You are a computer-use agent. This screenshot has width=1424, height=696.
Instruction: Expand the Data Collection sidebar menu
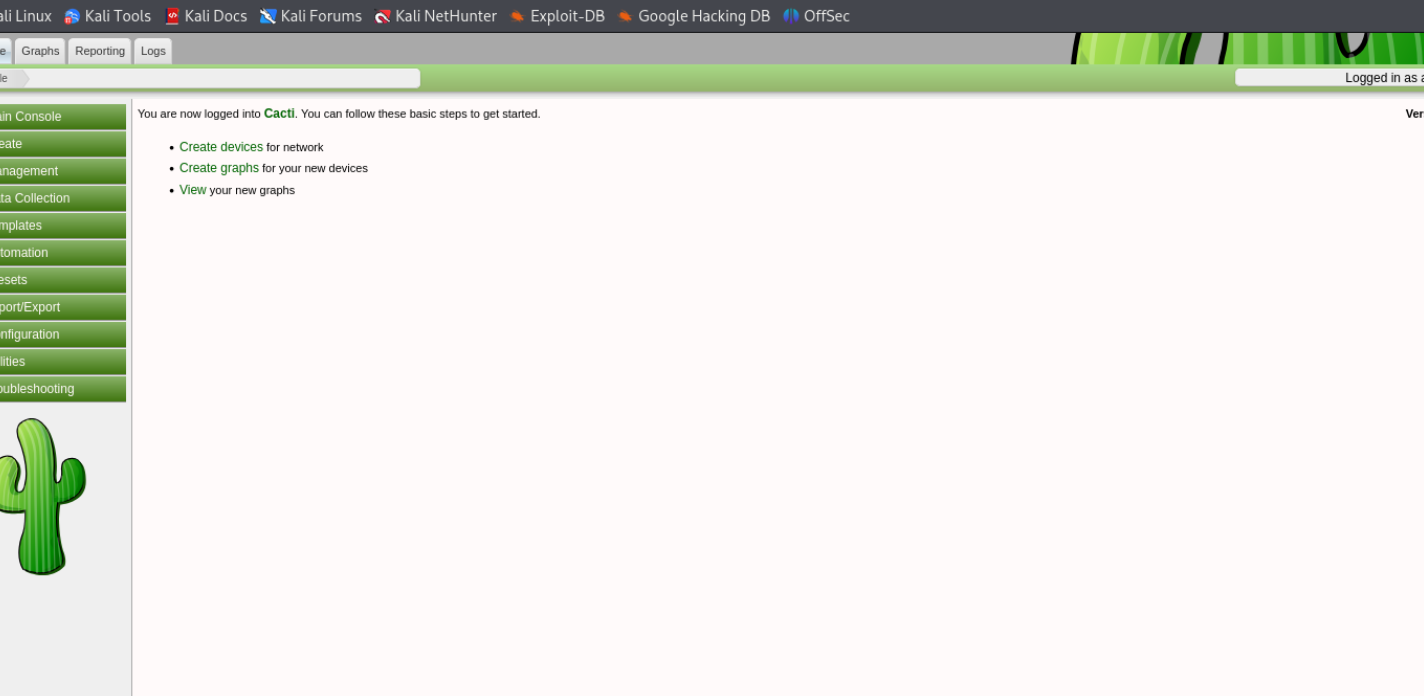(x=62, y=198)
